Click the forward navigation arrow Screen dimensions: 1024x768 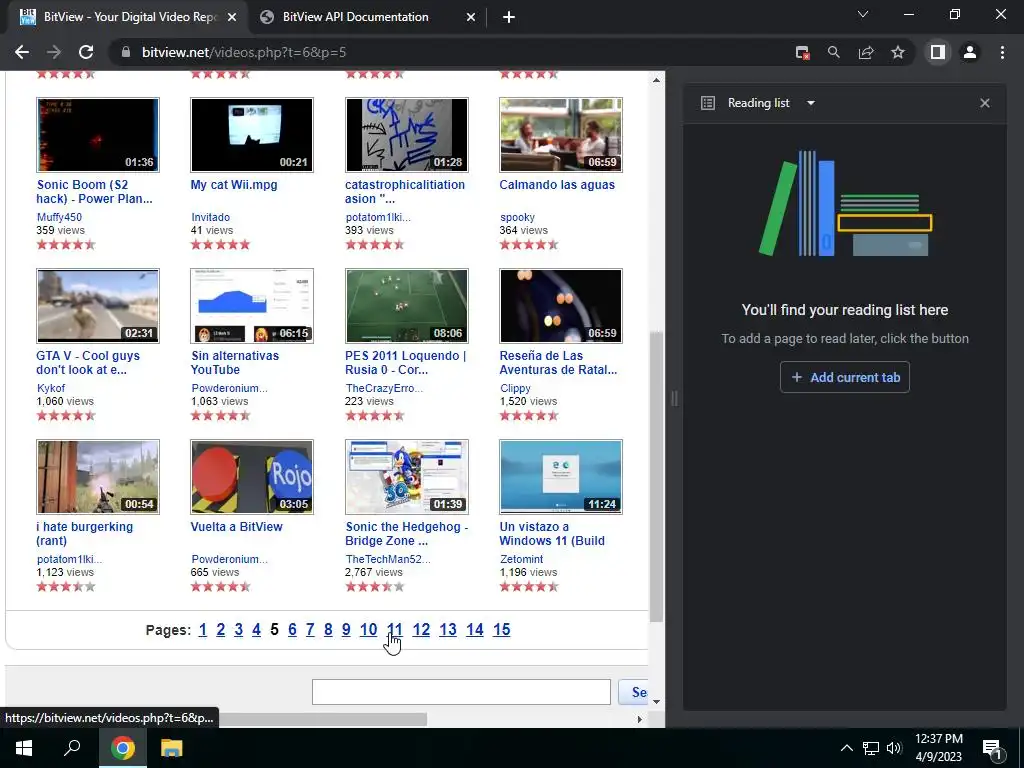(x=54, y=52)
